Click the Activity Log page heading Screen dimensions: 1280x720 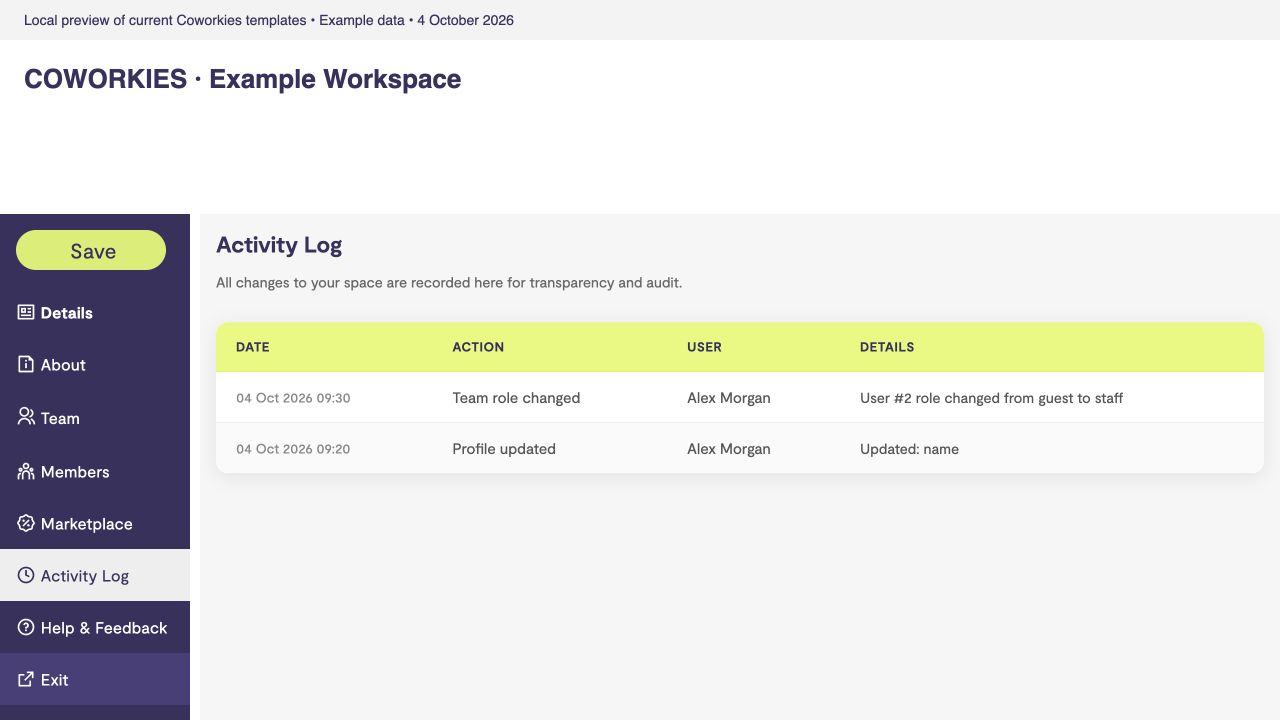click(x=279, y=245)
